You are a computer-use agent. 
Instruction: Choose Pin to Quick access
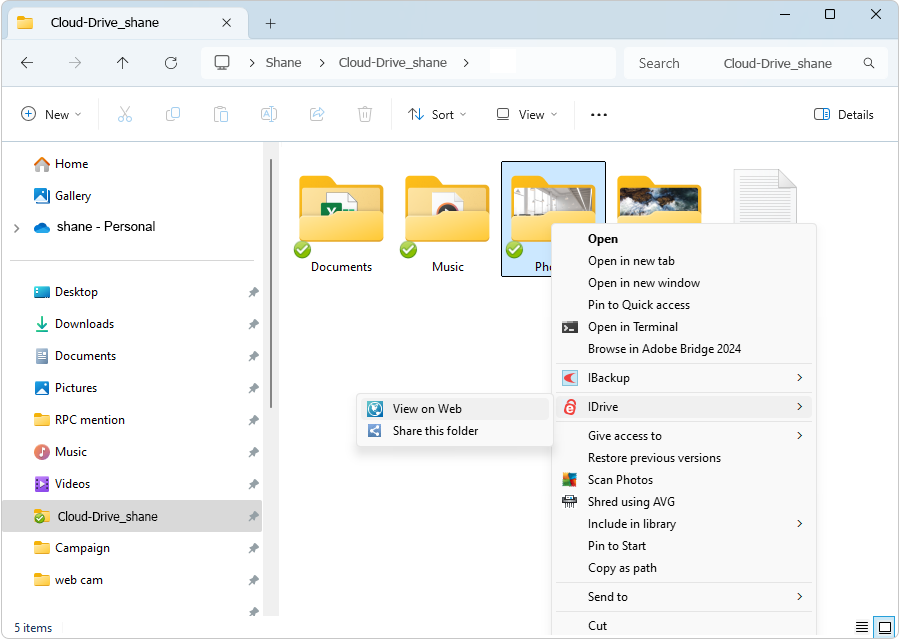[638, 305]
